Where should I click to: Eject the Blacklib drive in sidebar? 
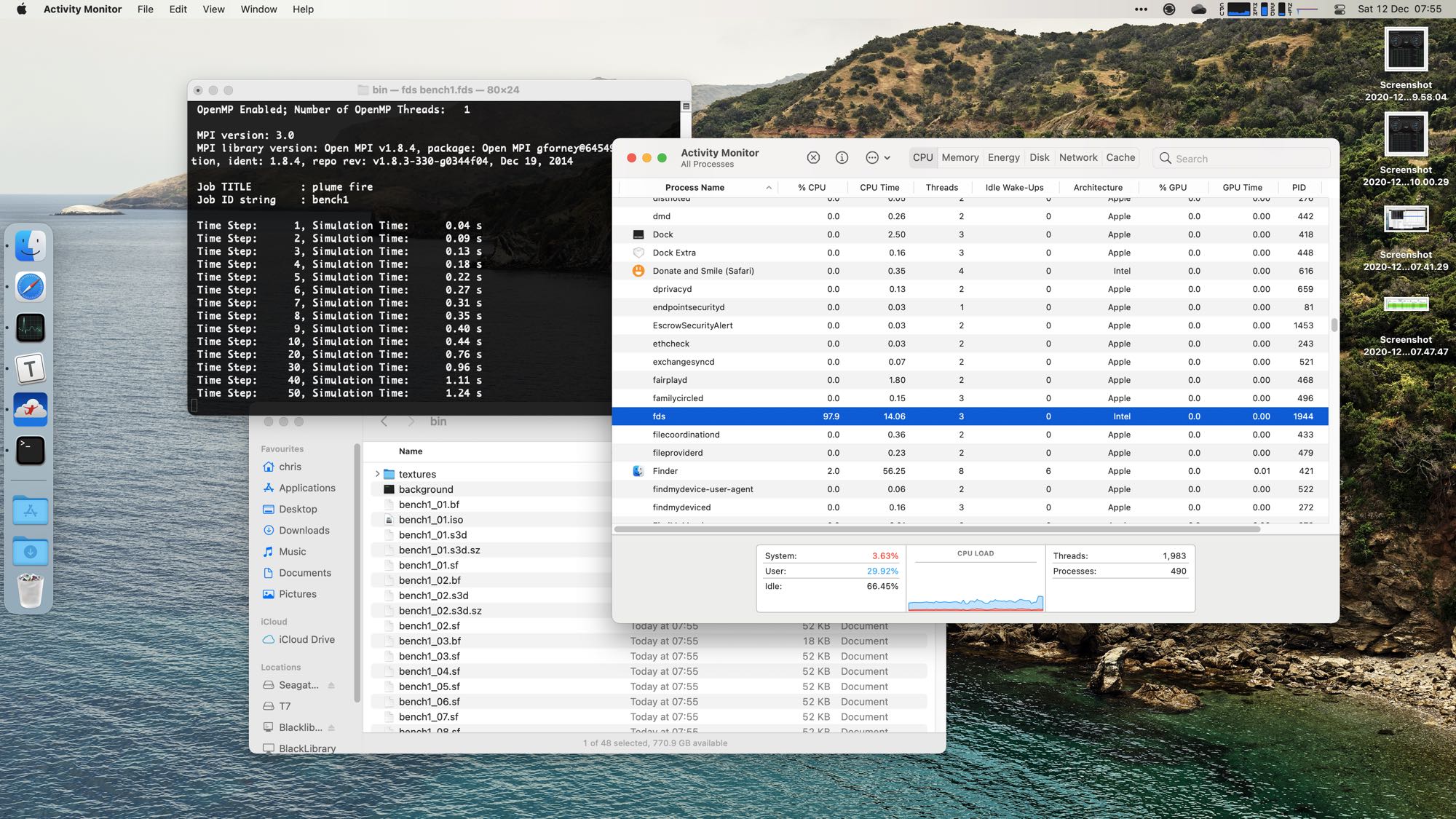click(331, 727)
